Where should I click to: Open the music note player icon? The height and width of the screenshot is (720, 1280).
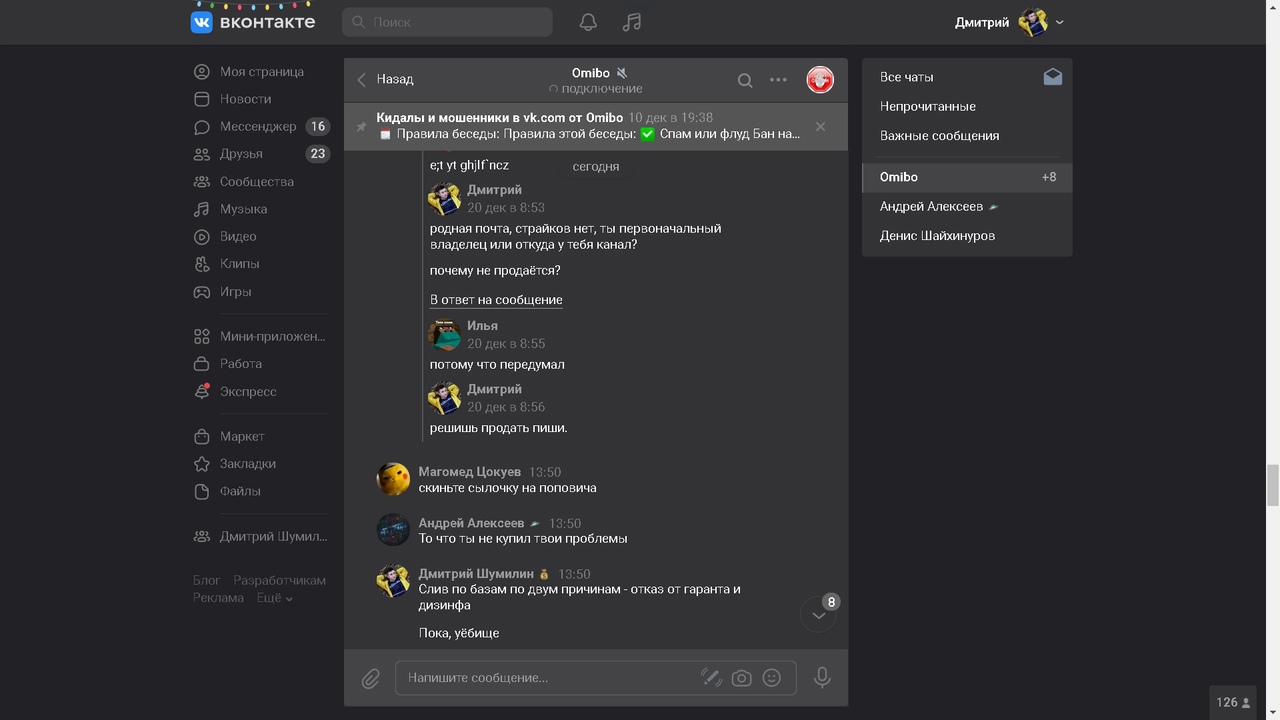(x=631, y=22)
